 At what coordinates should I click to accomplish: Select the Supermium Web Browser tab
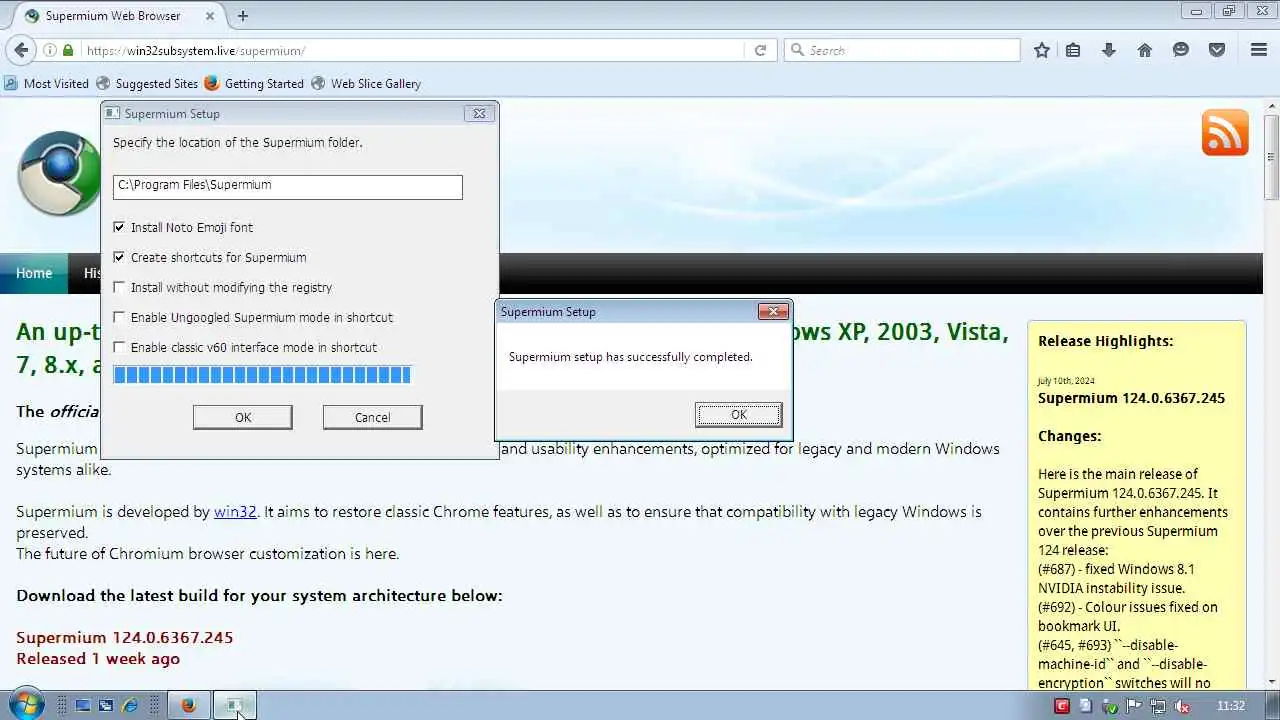tap(115, 16)
